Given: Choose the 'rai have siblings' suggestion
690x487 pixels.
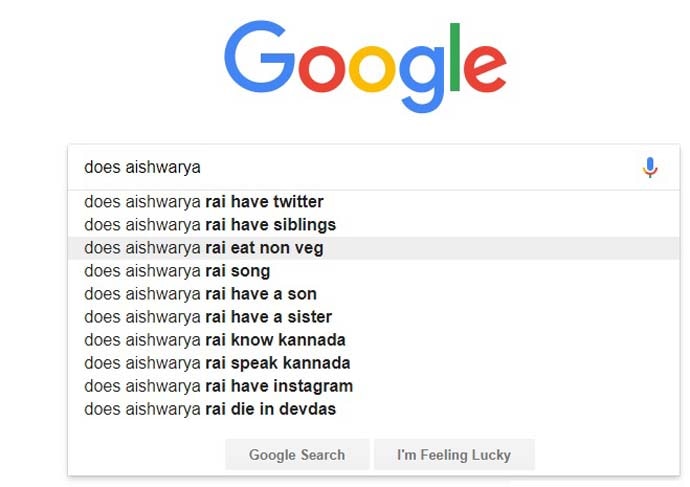Looking at the screenshot, I should click(x=210, y=225).
